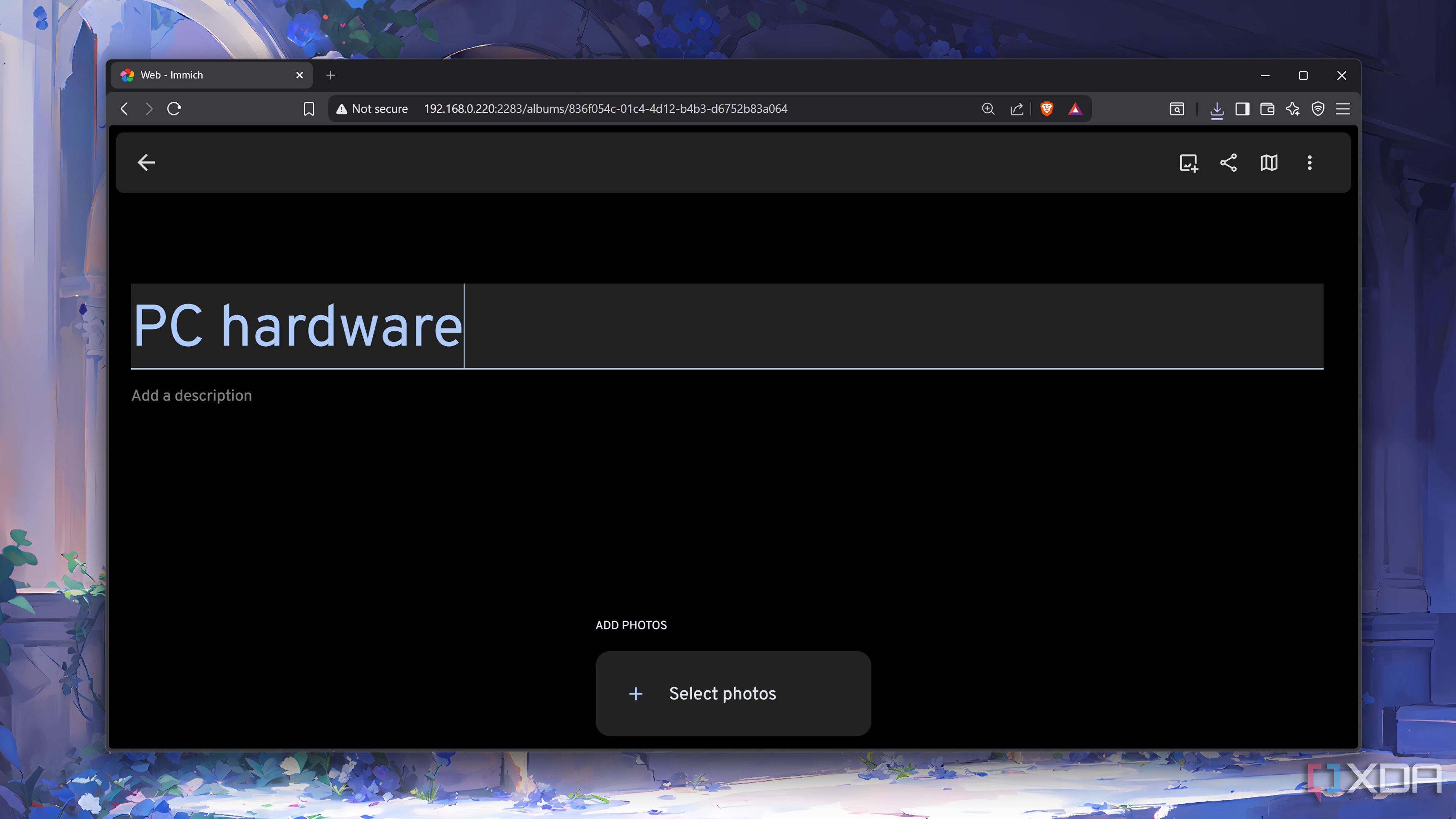The width and height of the screenshot is (1456, 819).
Task: Click the Not secure warning indicator
Action: 372,108
